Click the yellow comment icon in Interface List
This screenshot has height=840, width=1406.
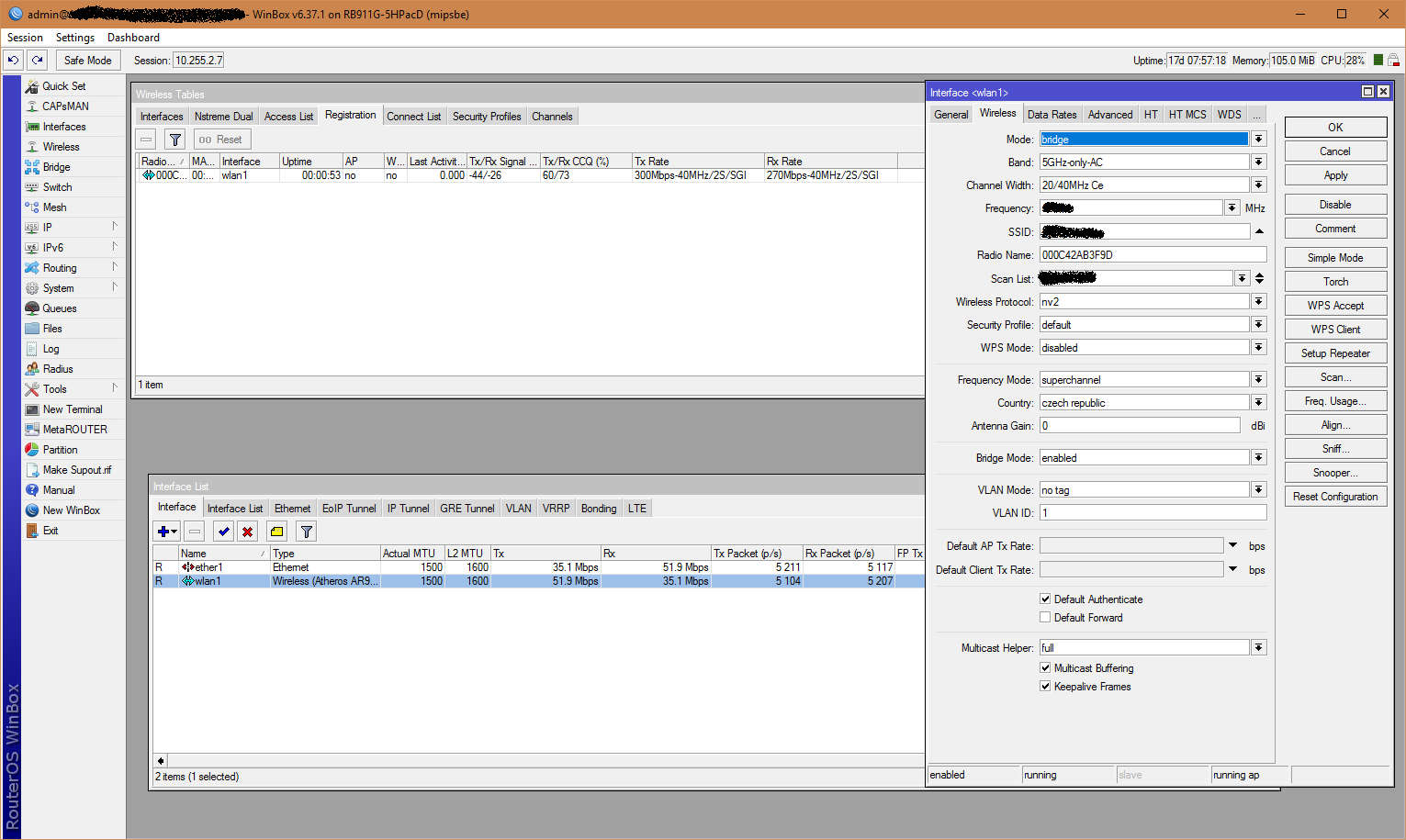coord(276,532)
